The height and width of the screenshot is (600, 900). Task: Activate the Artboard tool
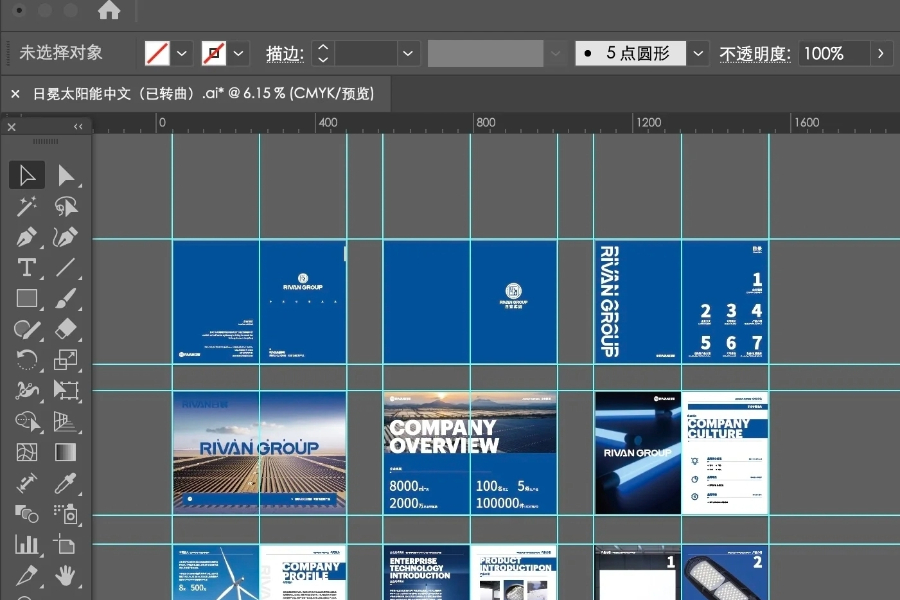pos(65,544)
